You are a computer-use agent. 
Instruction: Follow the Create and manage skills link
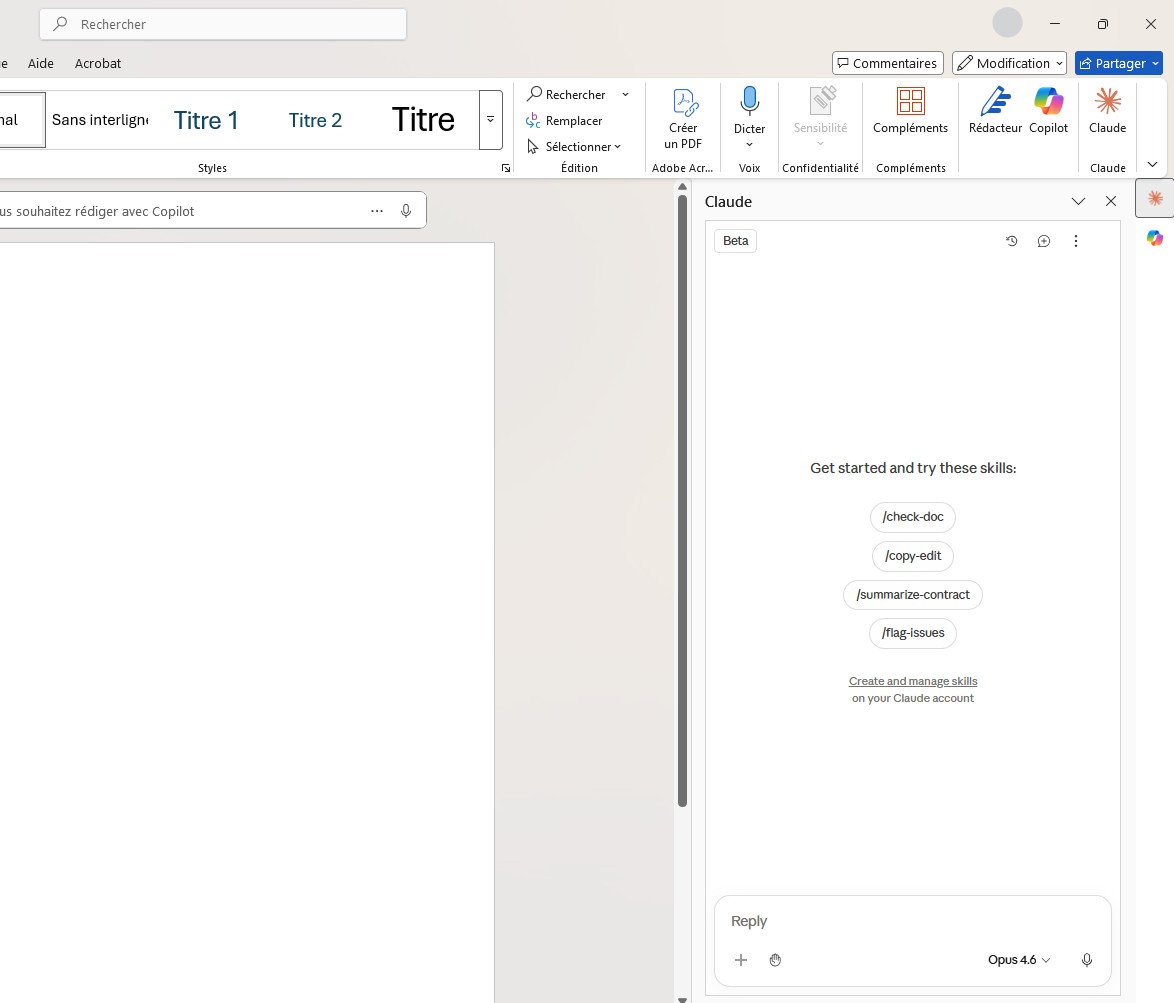coord(913,681)
